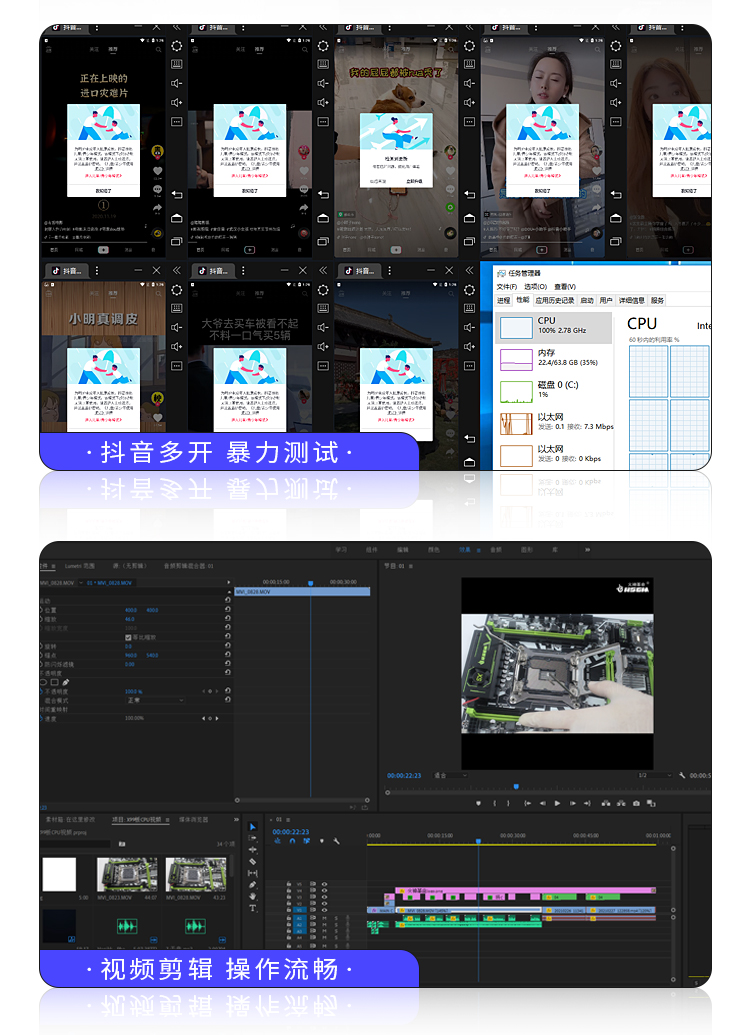750x1035 pixels.
Task: Open source clip dropdown beside MVI_0828.MOV
Action: (83, 583)
